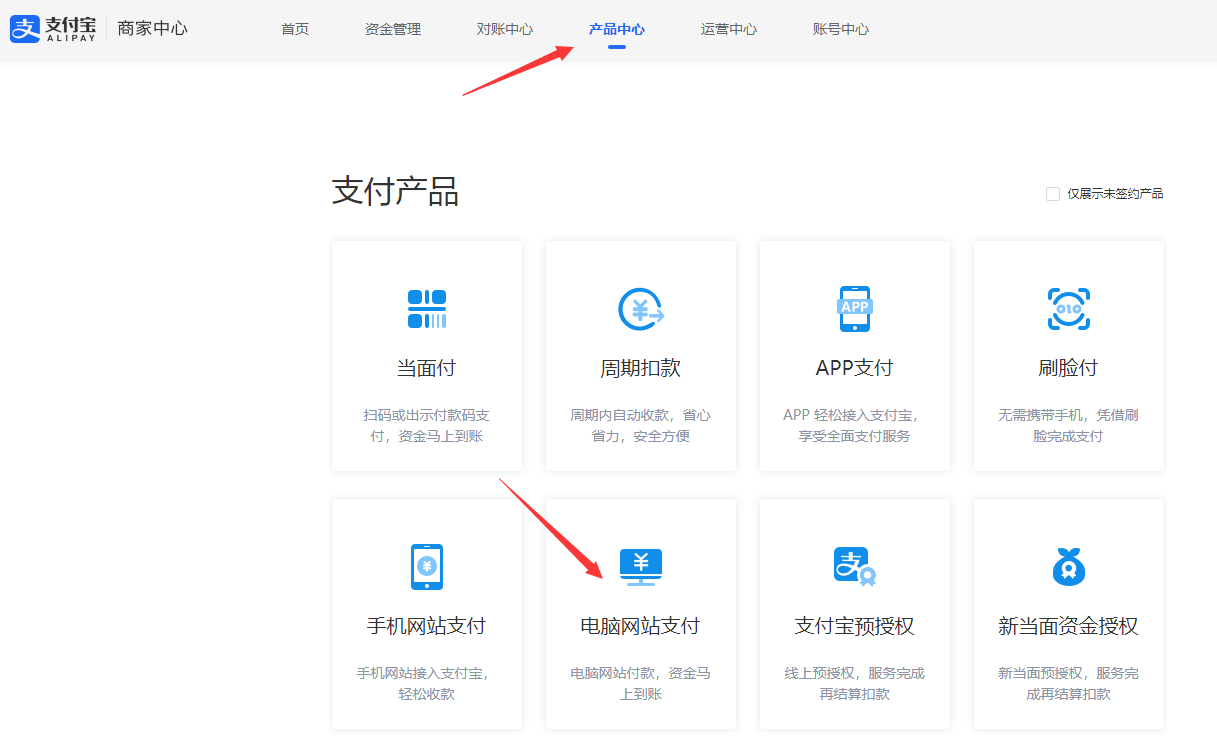Open the 支付宝预授权 product title
Screen dimensions: 1217x746
pyautogui.click(x=855, y=626)
